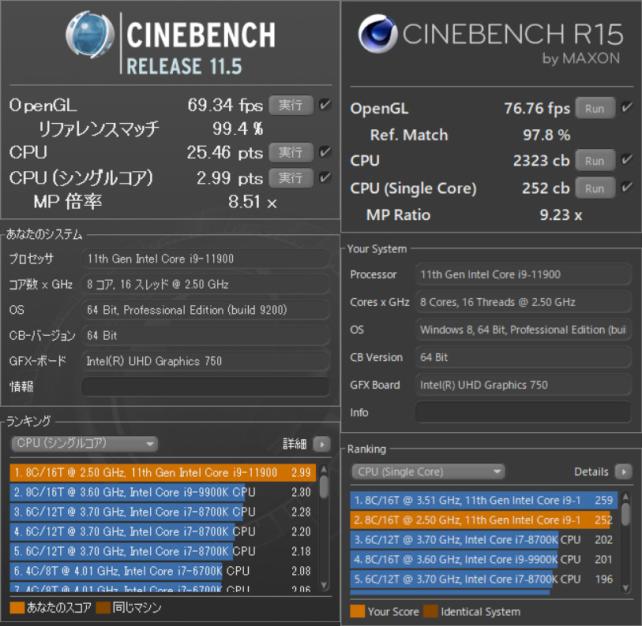Click scroll down arrow in R15 ranking
The image size is (642, 626).
pyautogui.click(x=625, y=588)
